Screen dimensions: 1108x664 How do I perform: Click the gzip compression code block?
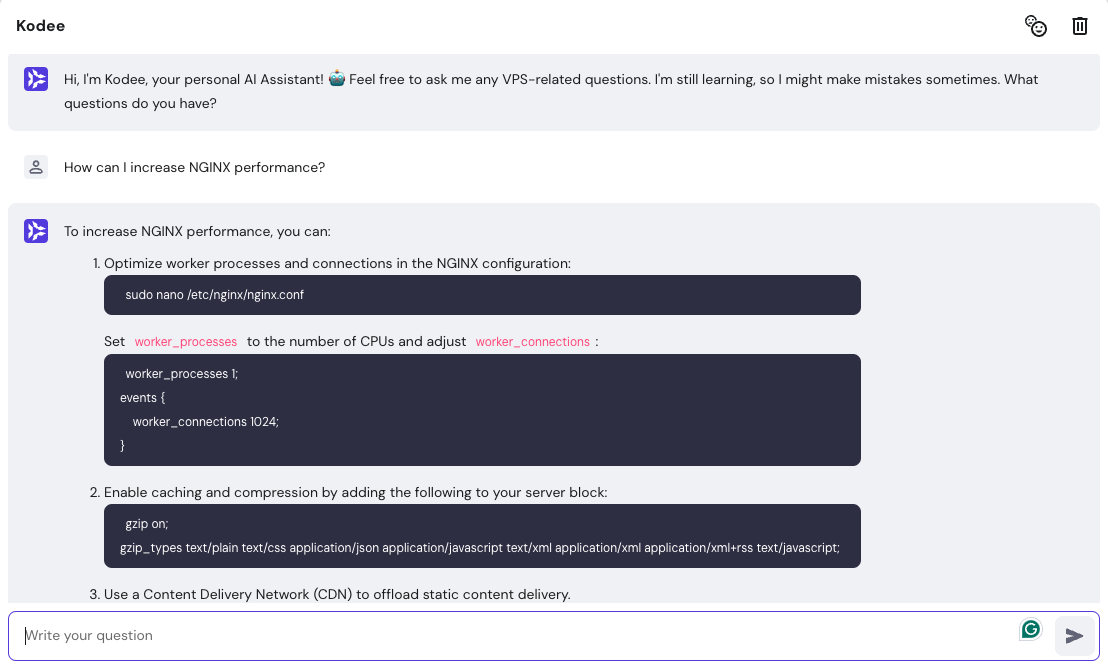click(482, 536)
